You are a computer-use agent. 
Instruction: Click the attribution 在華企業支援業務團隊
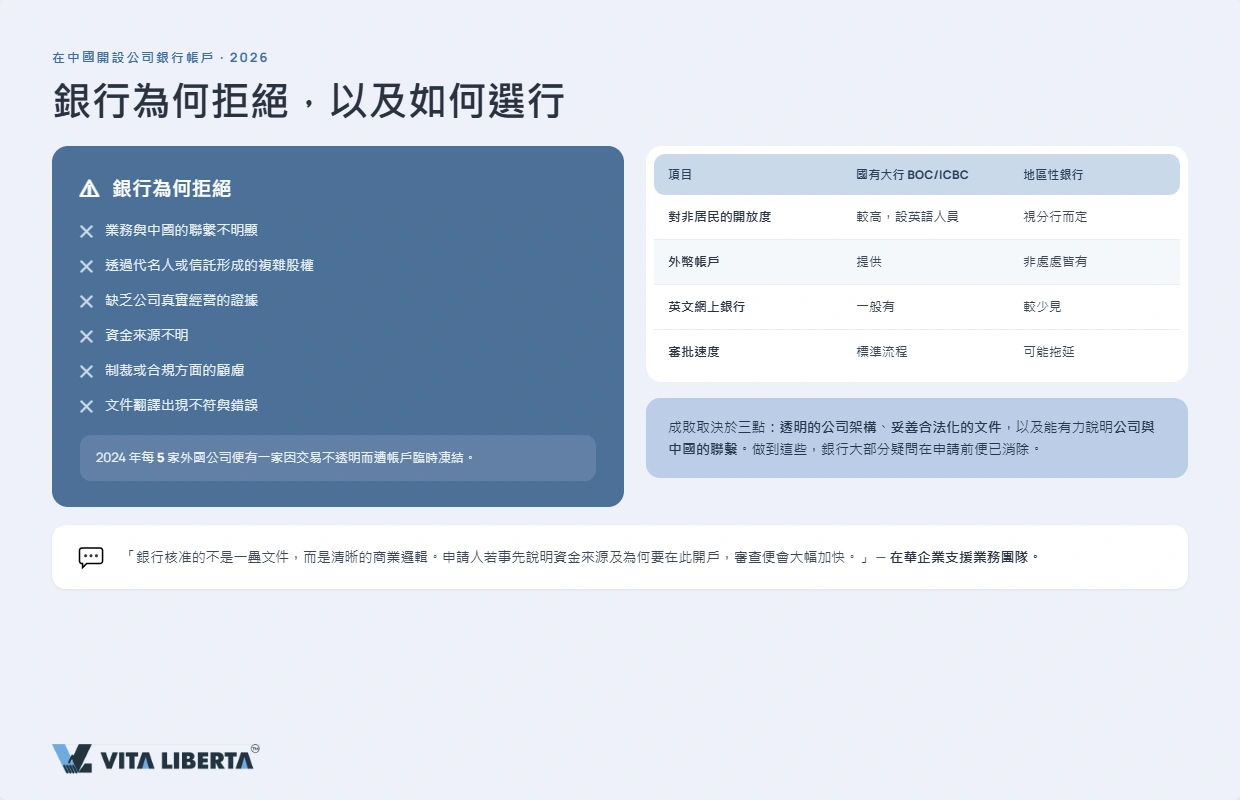(964, 557)
